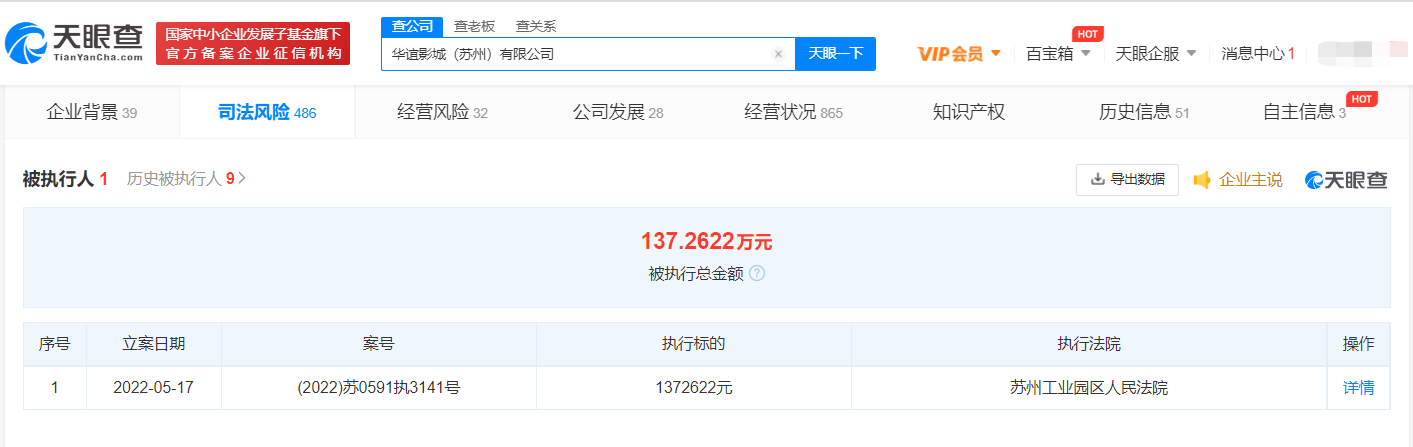Click the TianYanCha logo
Screen dimensions: 1413x447
click(75, 43)
